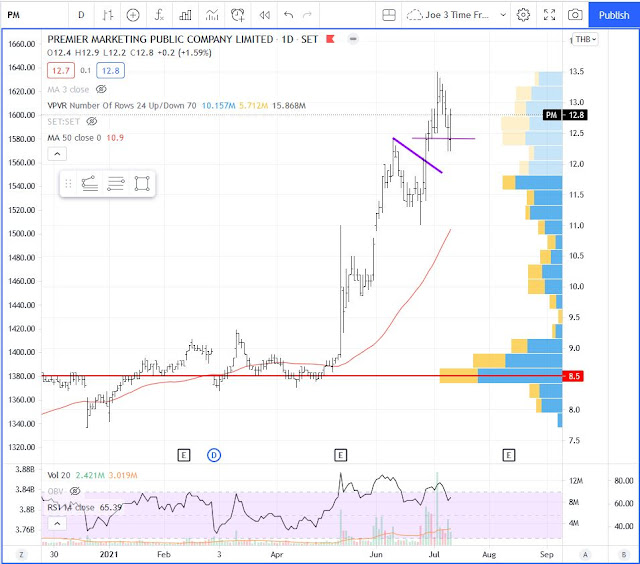Click the 12.8 buy price button
The height and width of the screenshot is (564, 640).
(111, 71)
